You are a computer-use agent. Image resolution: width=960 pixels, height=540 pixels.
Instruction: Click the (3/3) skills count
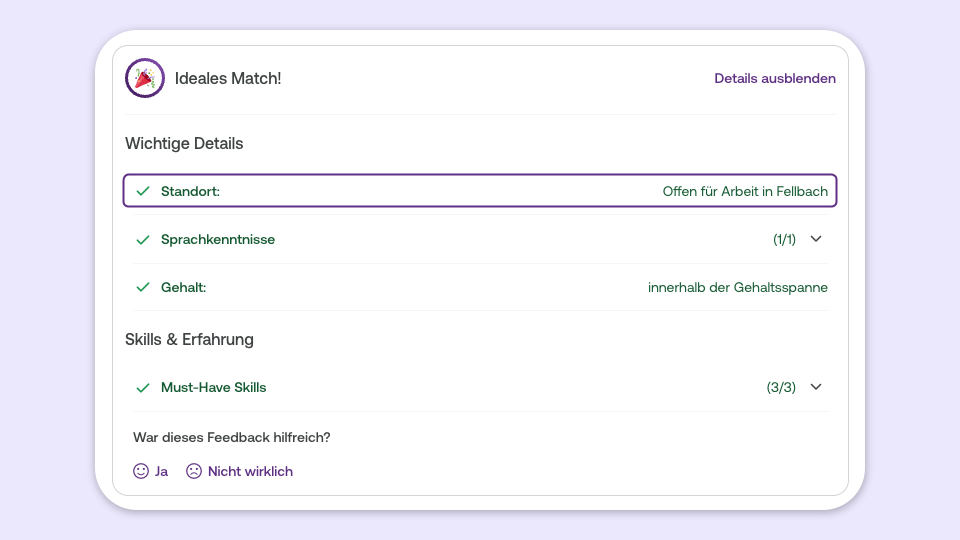pyautogui.click(x=781, y=388)
